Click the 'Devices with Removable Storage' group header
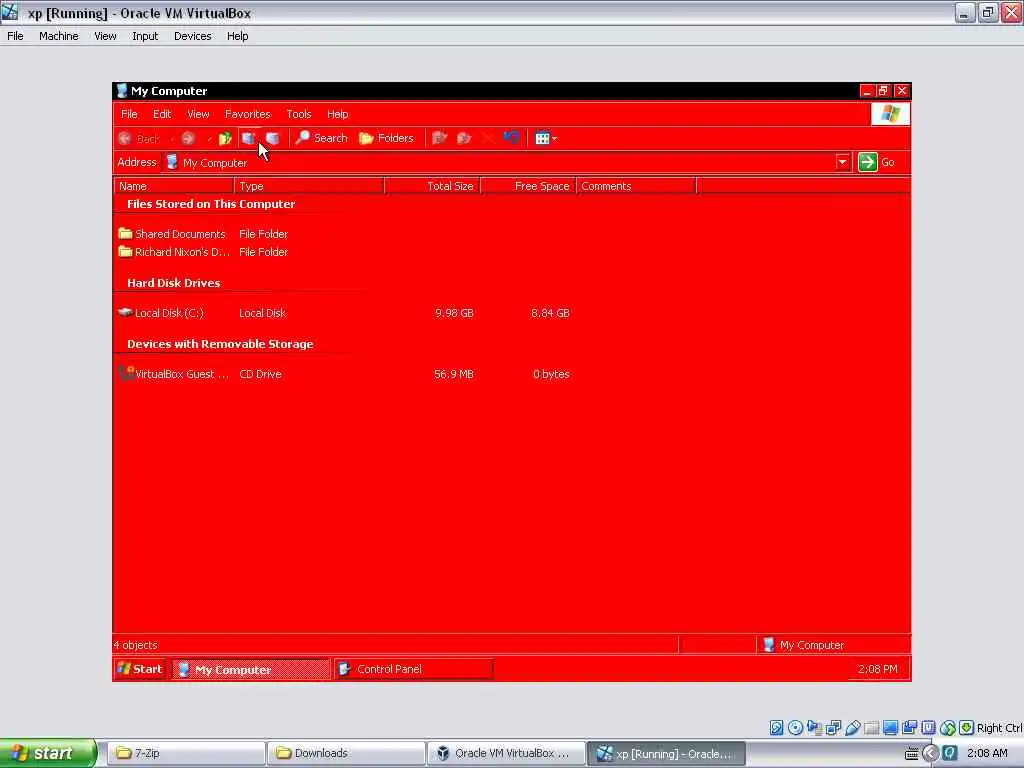This screenshot has width=1024, height=768. 220,344
